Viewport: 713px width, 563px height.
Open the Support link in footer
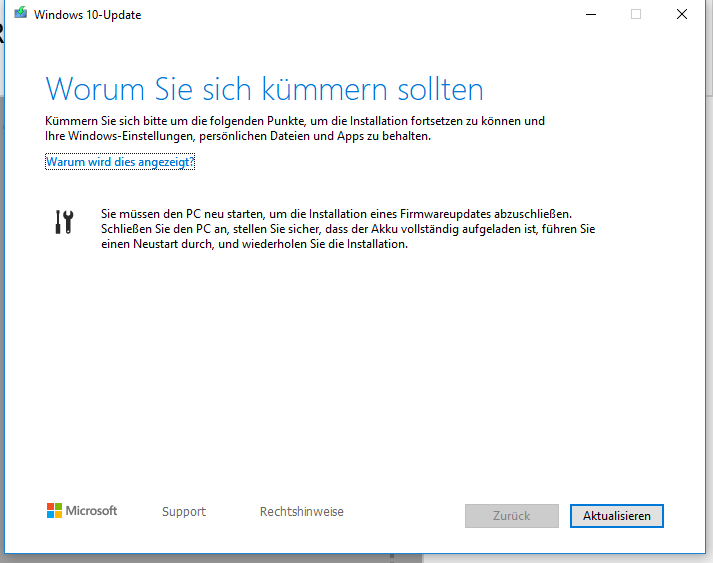point(184,512)
